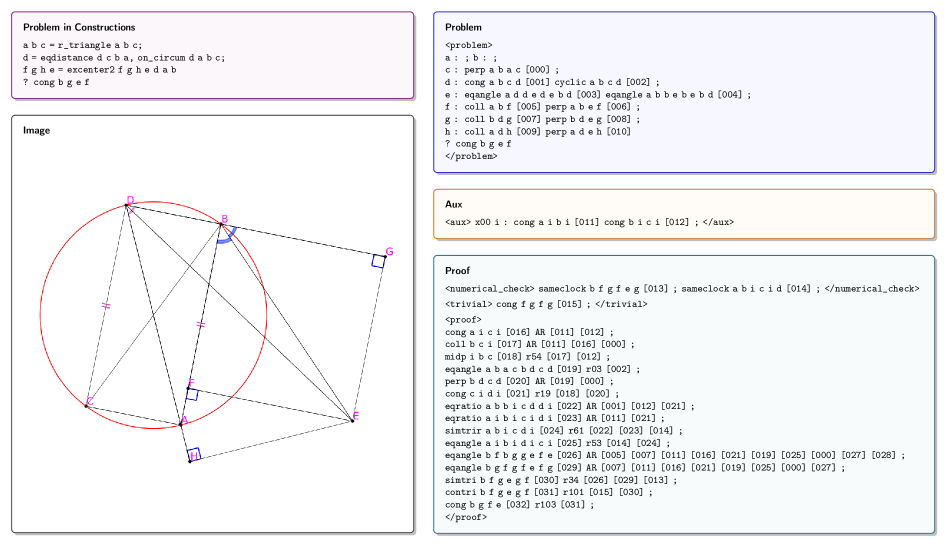Select the line starting 'd : cong a b c d [001]'
Viewport: 946px width, 545px height.
[552, 83]
